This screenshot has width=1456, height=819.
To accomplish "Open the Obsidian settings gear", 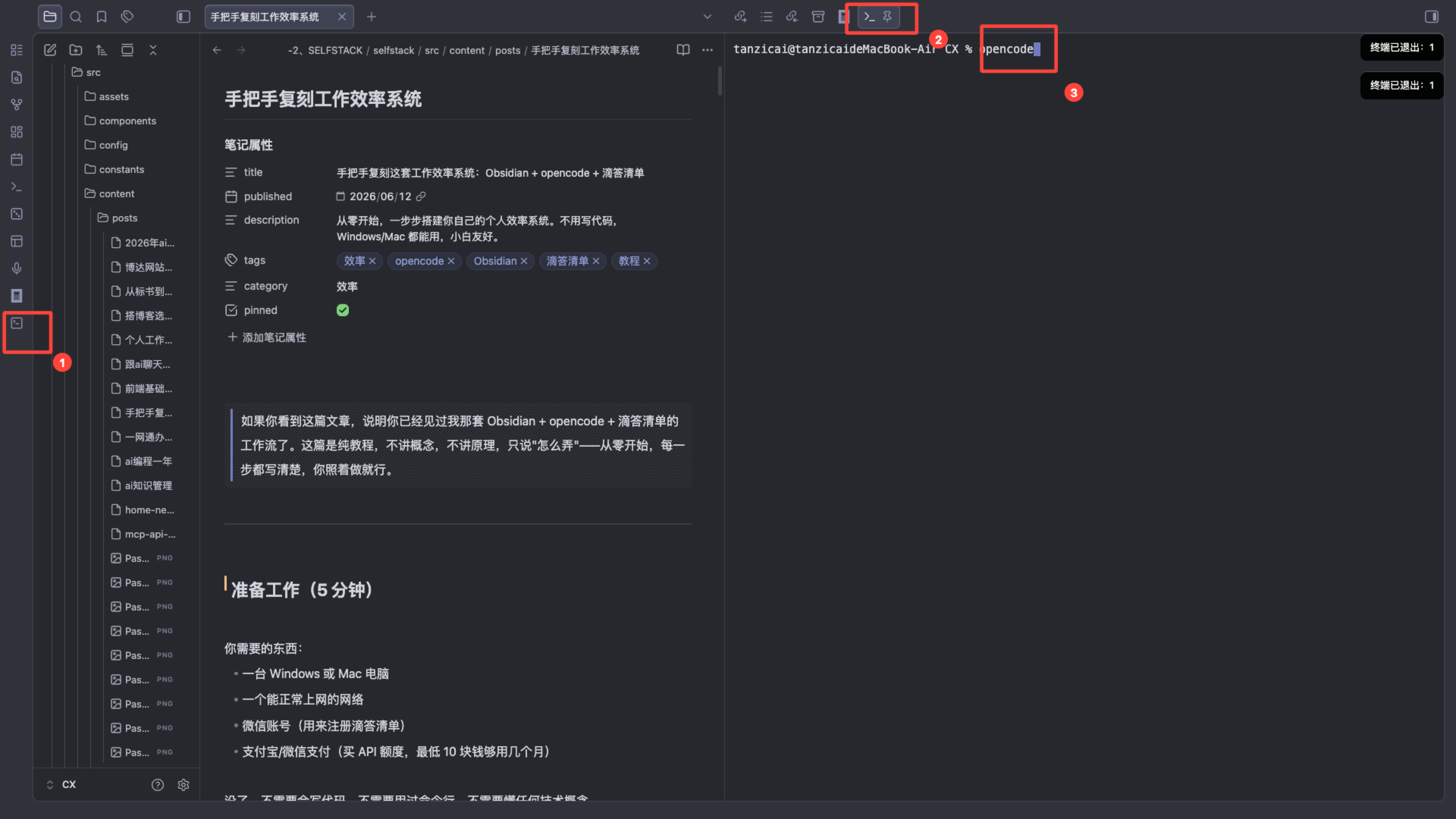I will point(183,785).
